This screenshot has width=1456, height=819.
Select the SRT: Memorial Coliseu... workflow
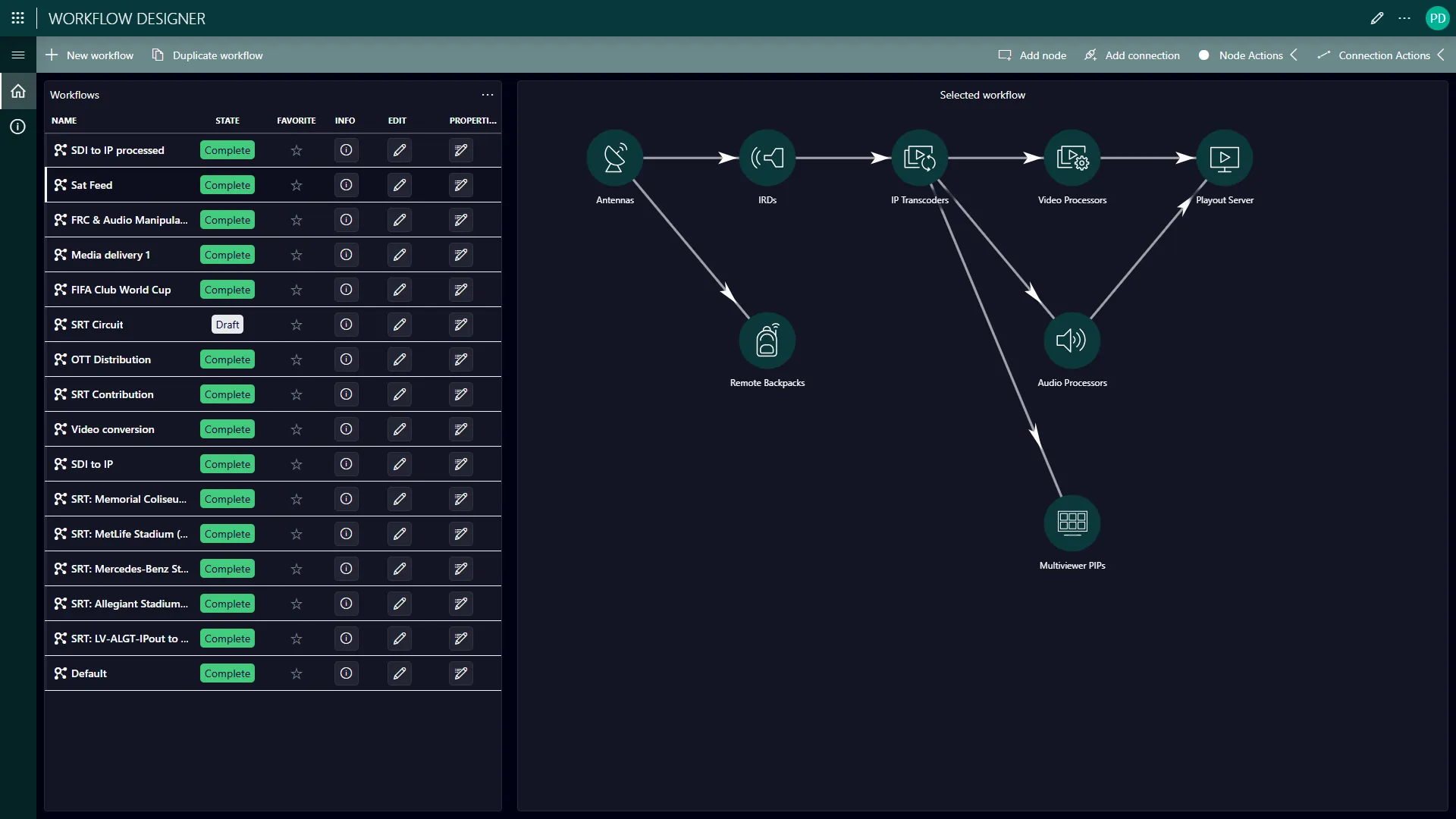273,499
